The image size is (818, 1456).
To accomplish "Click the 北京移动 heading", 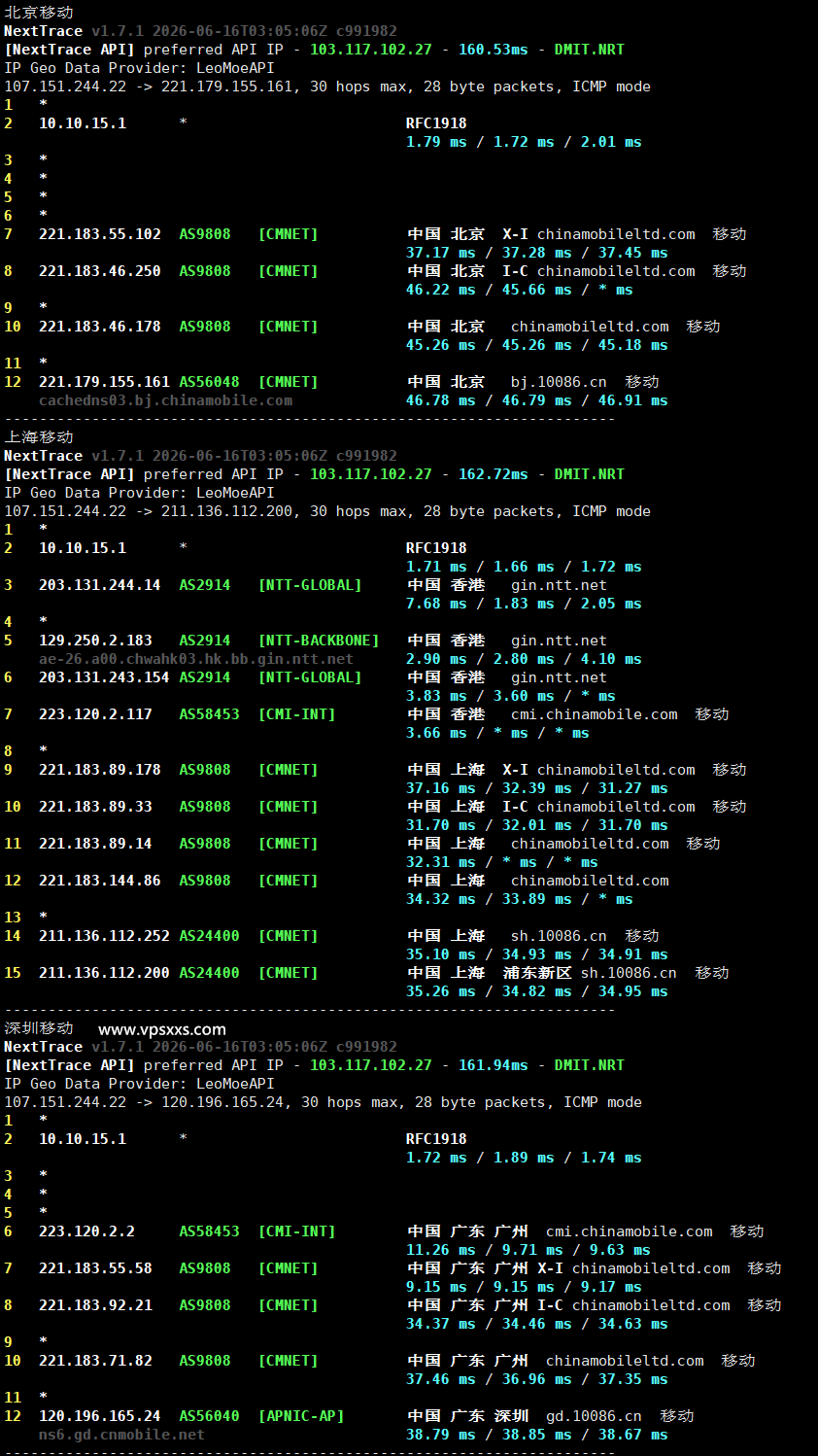I will (39, 13).
